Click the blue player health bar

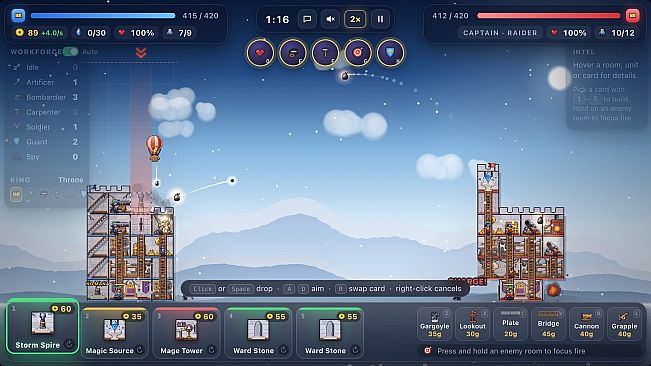(103, 16)
